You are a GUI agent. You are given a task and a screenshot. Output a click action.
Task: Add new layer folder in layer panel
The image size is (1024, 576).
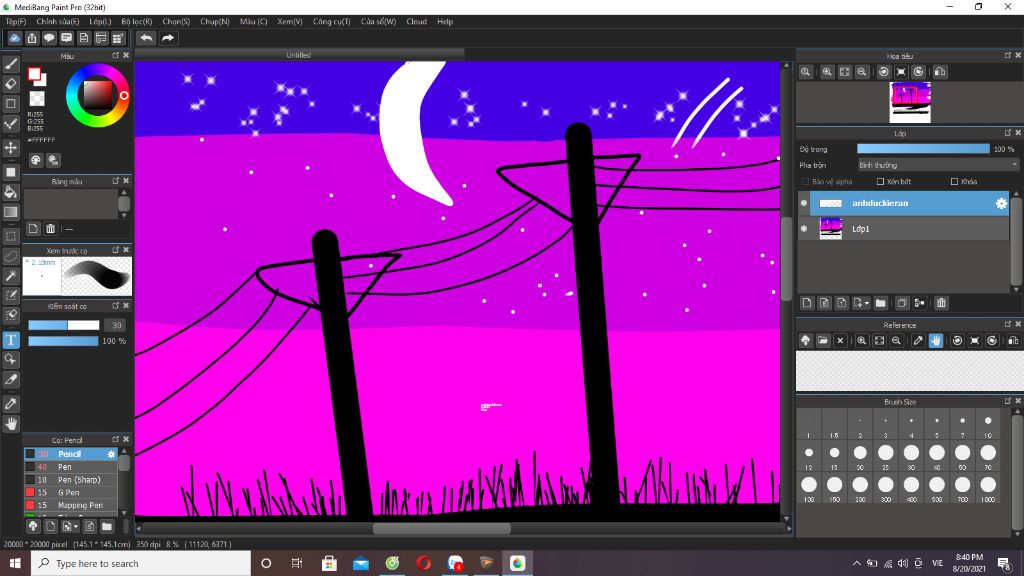(x=880, y=303)
